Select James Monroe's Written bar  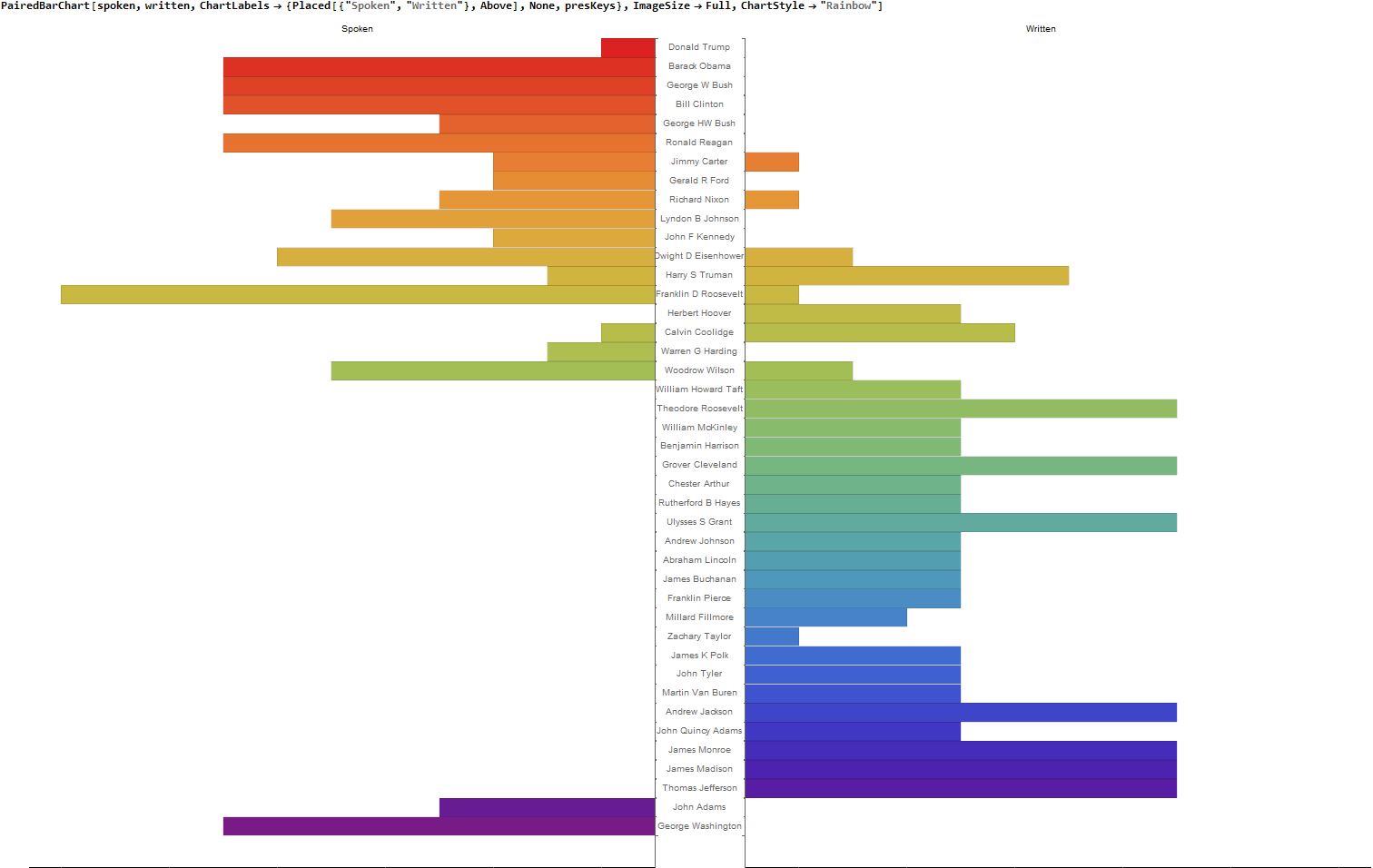pos(961,750)
